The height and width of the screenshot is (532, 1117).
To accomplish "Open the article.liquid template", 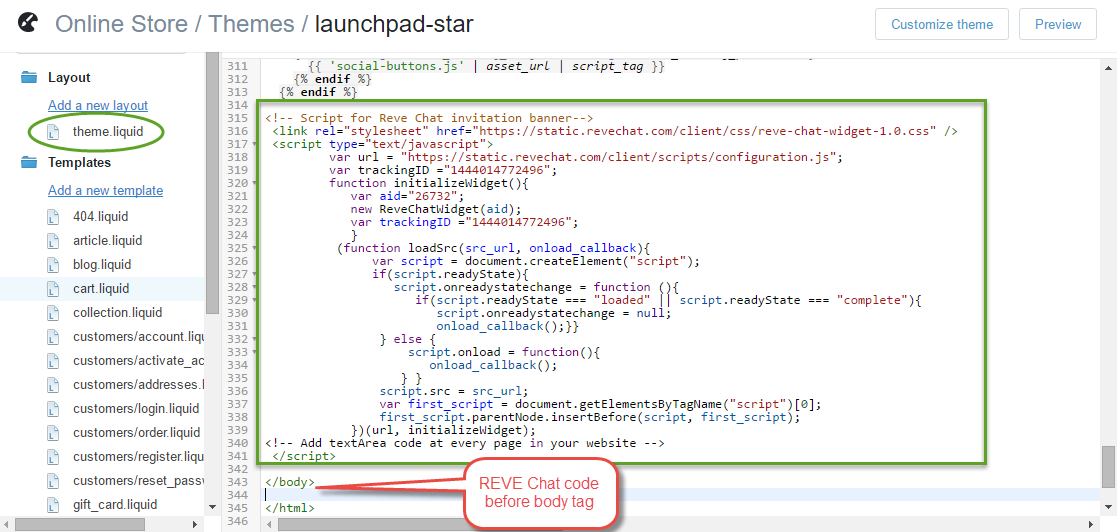I will (x=107, y=240).
